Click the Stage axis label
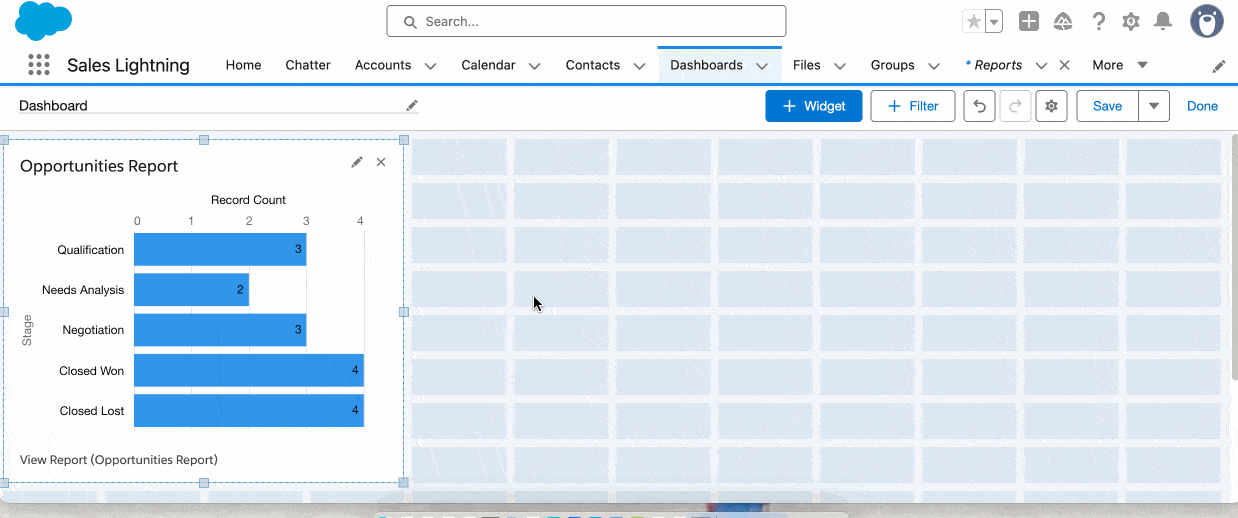This screenshot has height=518, width=1238. coord(27,330)
